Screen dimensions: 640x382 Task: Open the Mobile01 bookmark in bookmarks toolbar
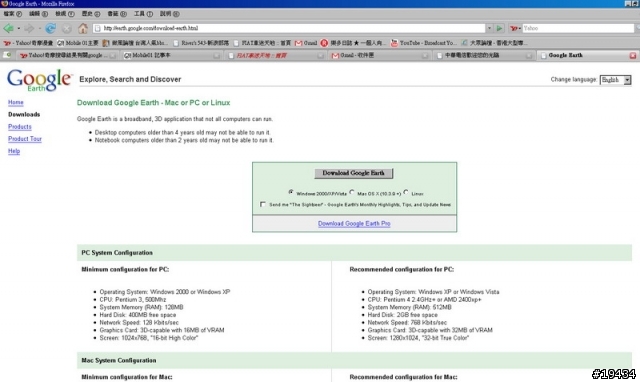[x=78, y=43]
